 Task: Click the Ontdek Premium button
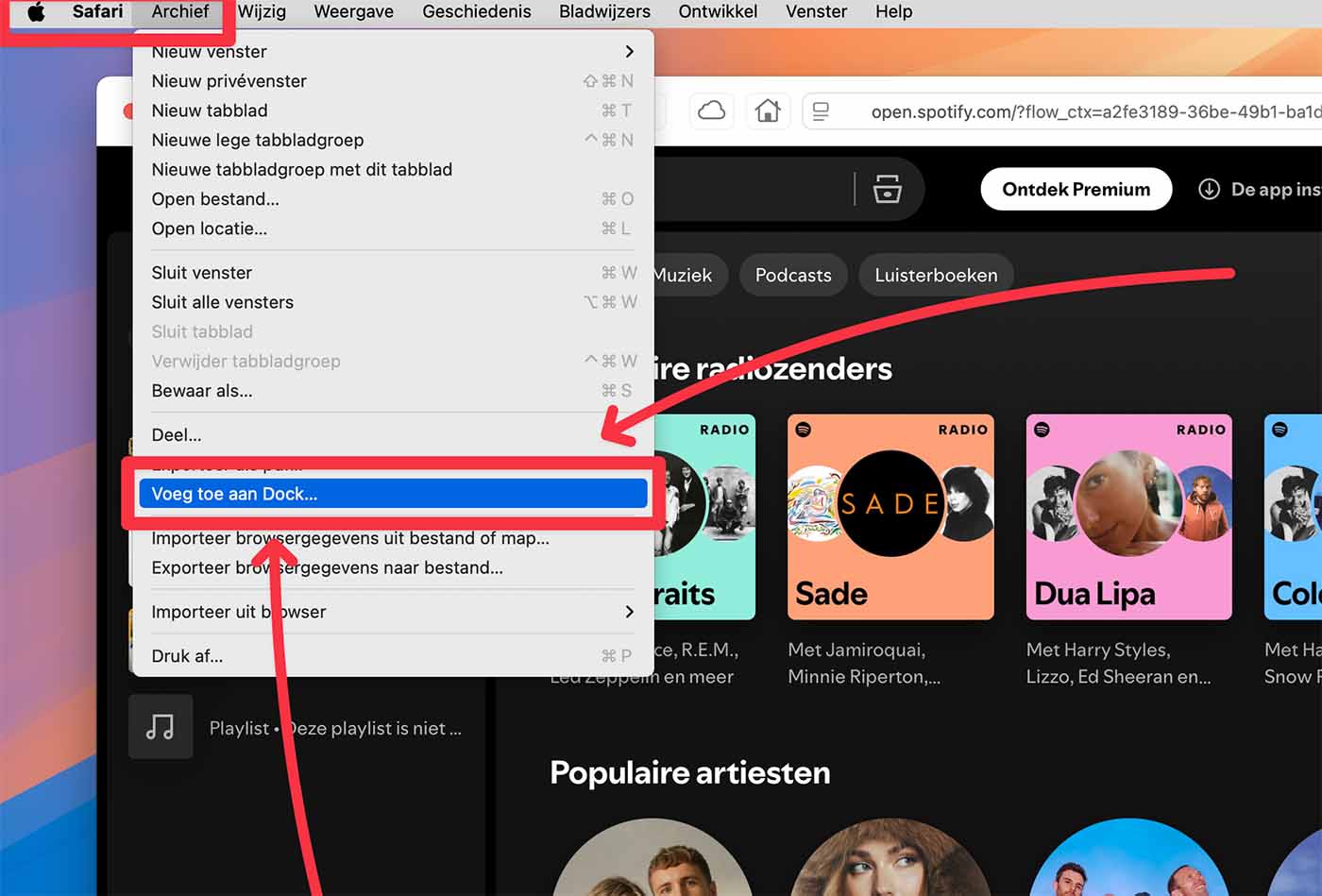point(1076,189)
